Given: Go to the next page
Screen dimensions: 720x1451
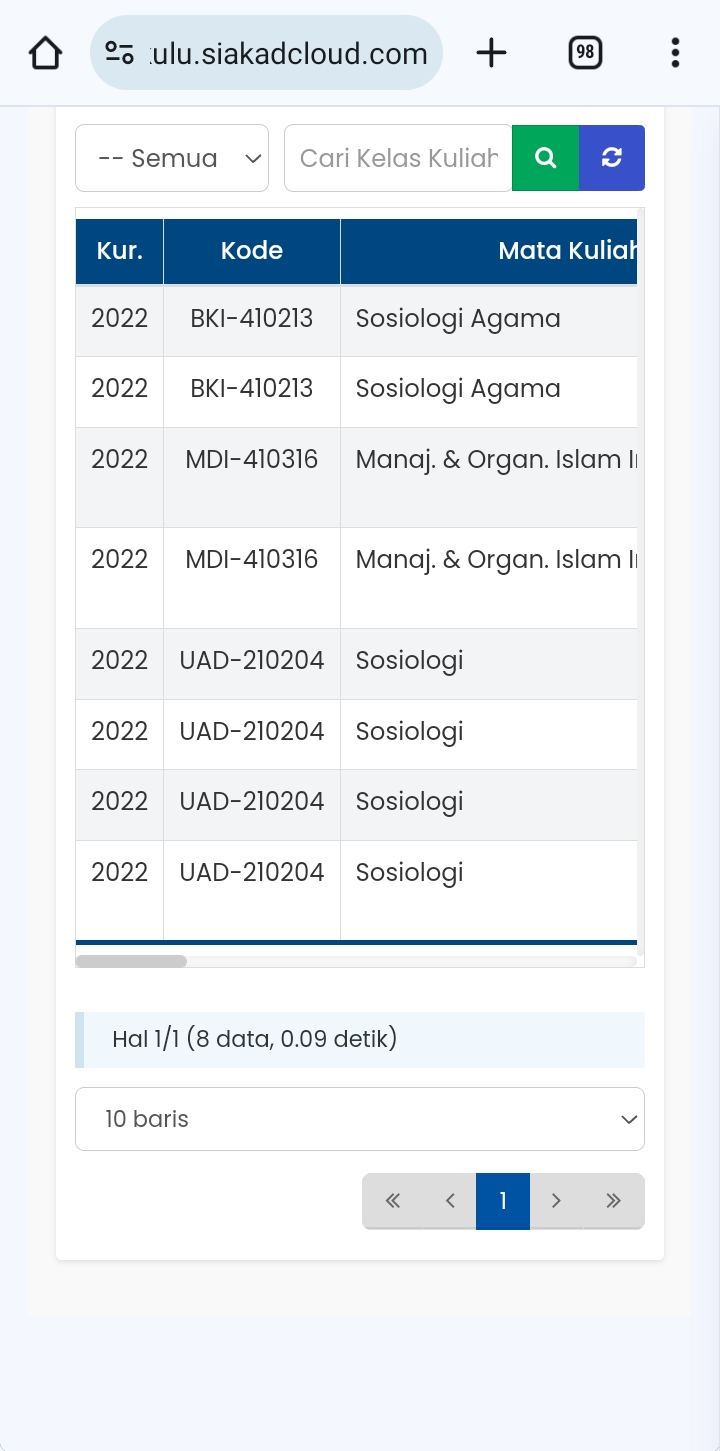Looking at the screenshot, I should pos(556,1201).
